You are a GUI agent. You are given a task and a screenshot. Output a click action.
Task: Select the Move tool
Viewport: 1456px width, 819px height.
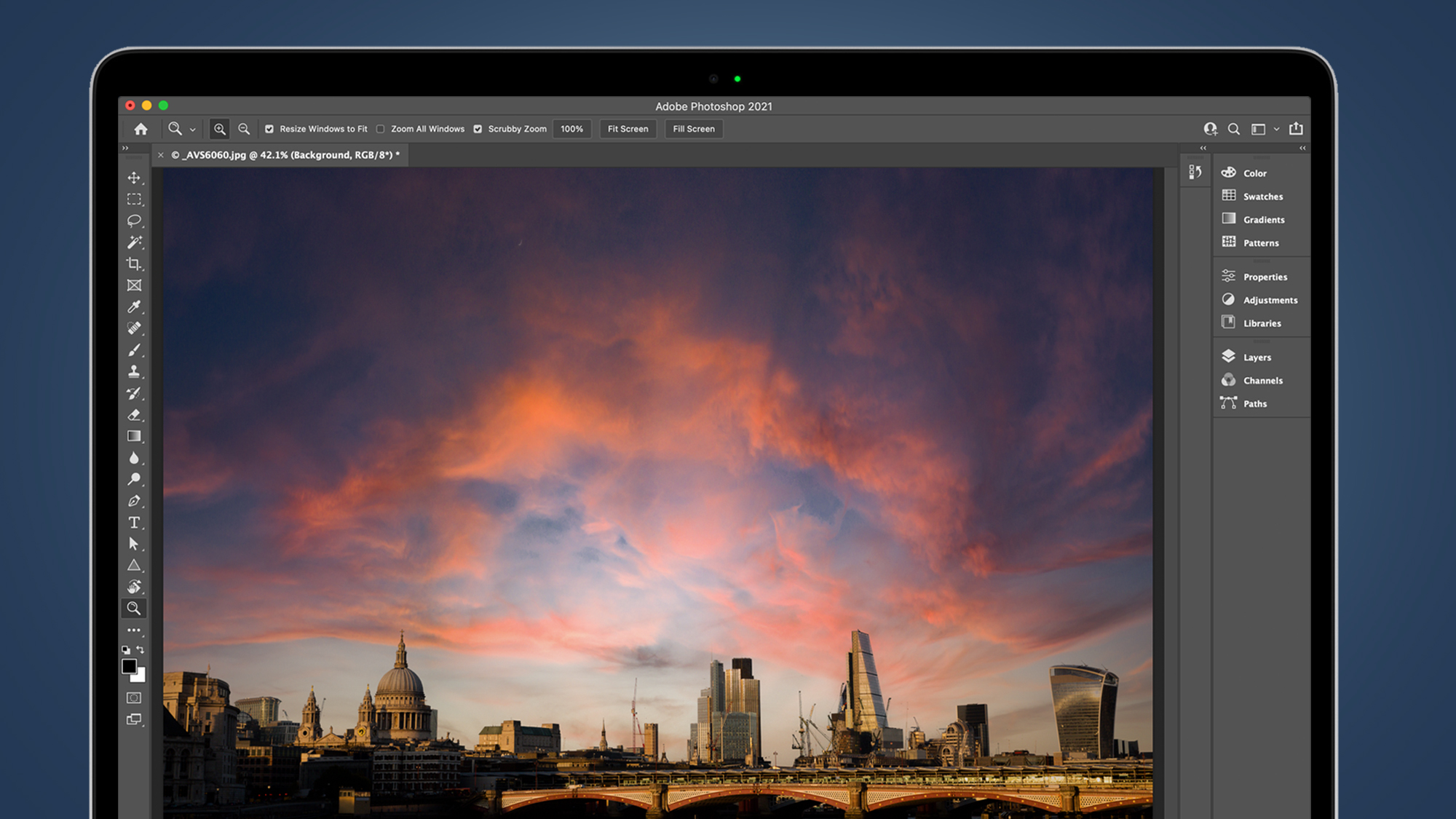pos(134,178)
